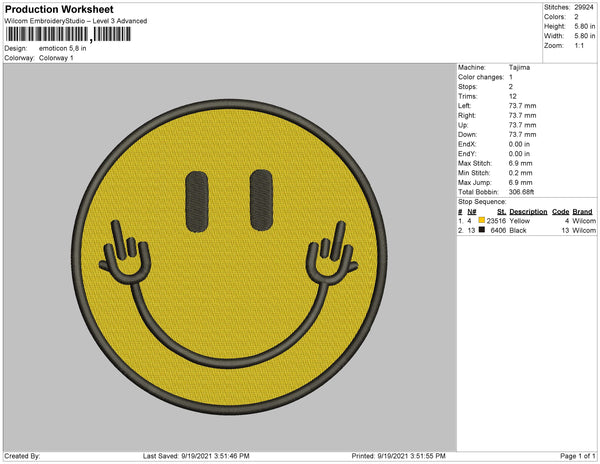Click the Total Bobbin value '306.68ft'

click(x=521, y=192)
